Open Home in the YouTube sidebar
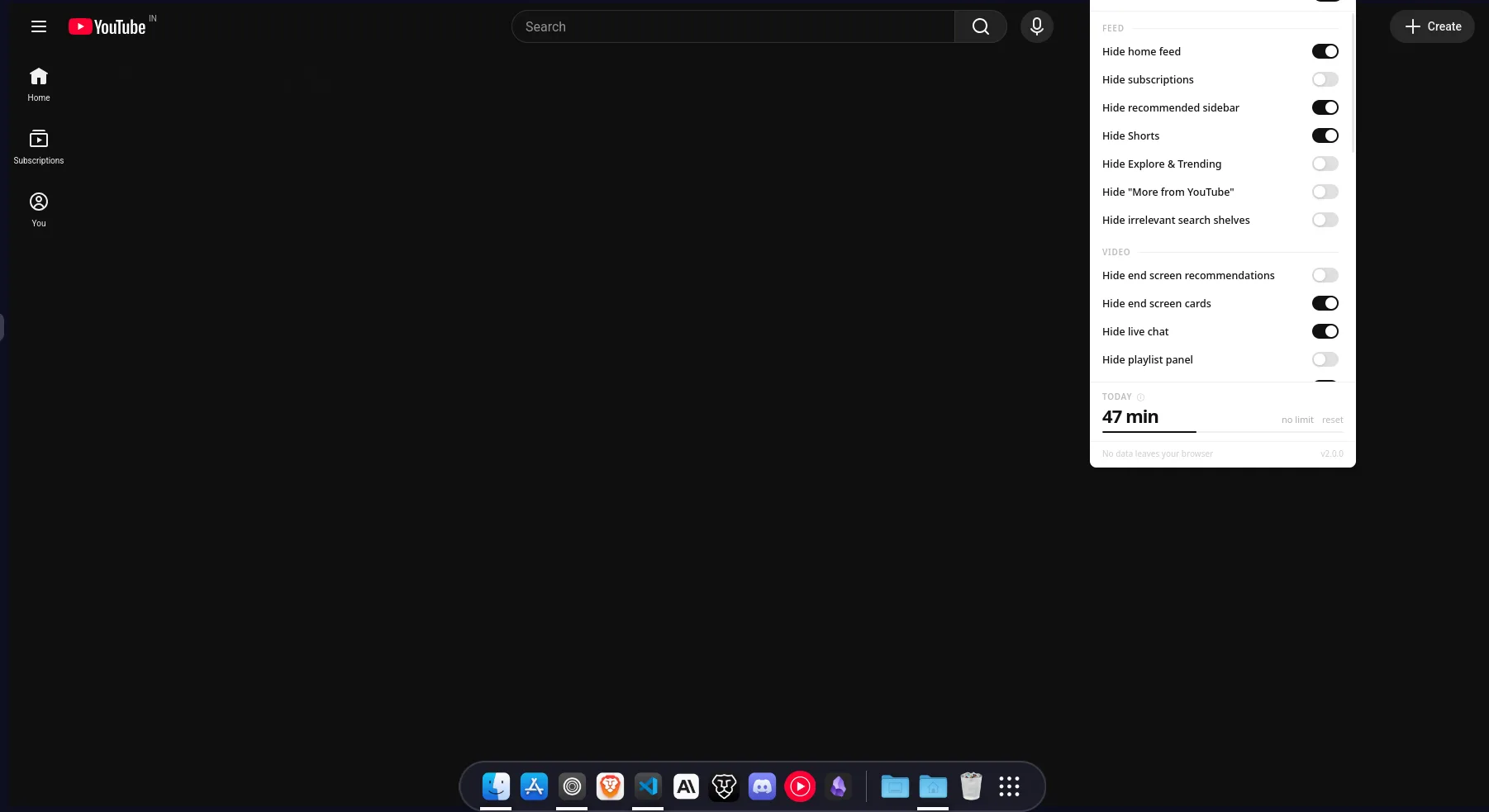1489x812 pixels. (39, 84)
